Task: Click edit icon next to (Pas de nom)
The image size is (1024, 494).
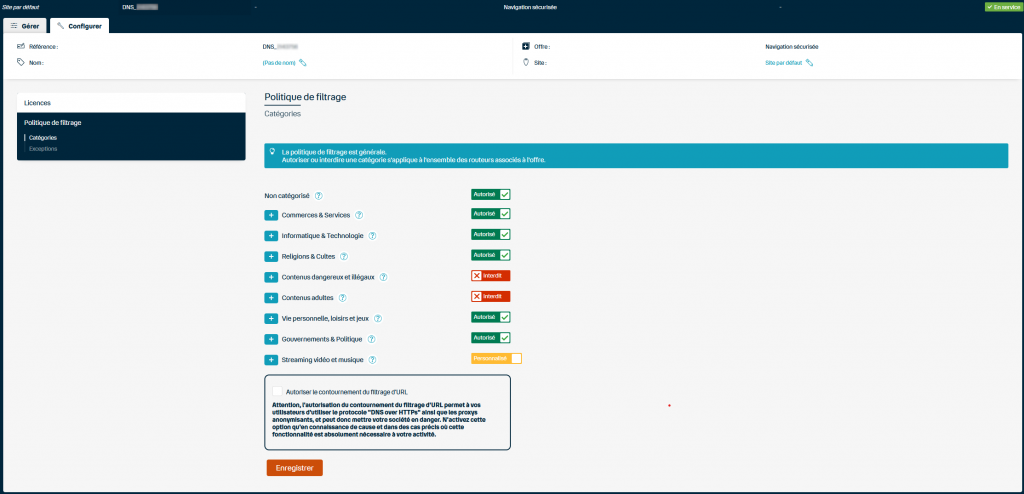Action: coord(303,63)
